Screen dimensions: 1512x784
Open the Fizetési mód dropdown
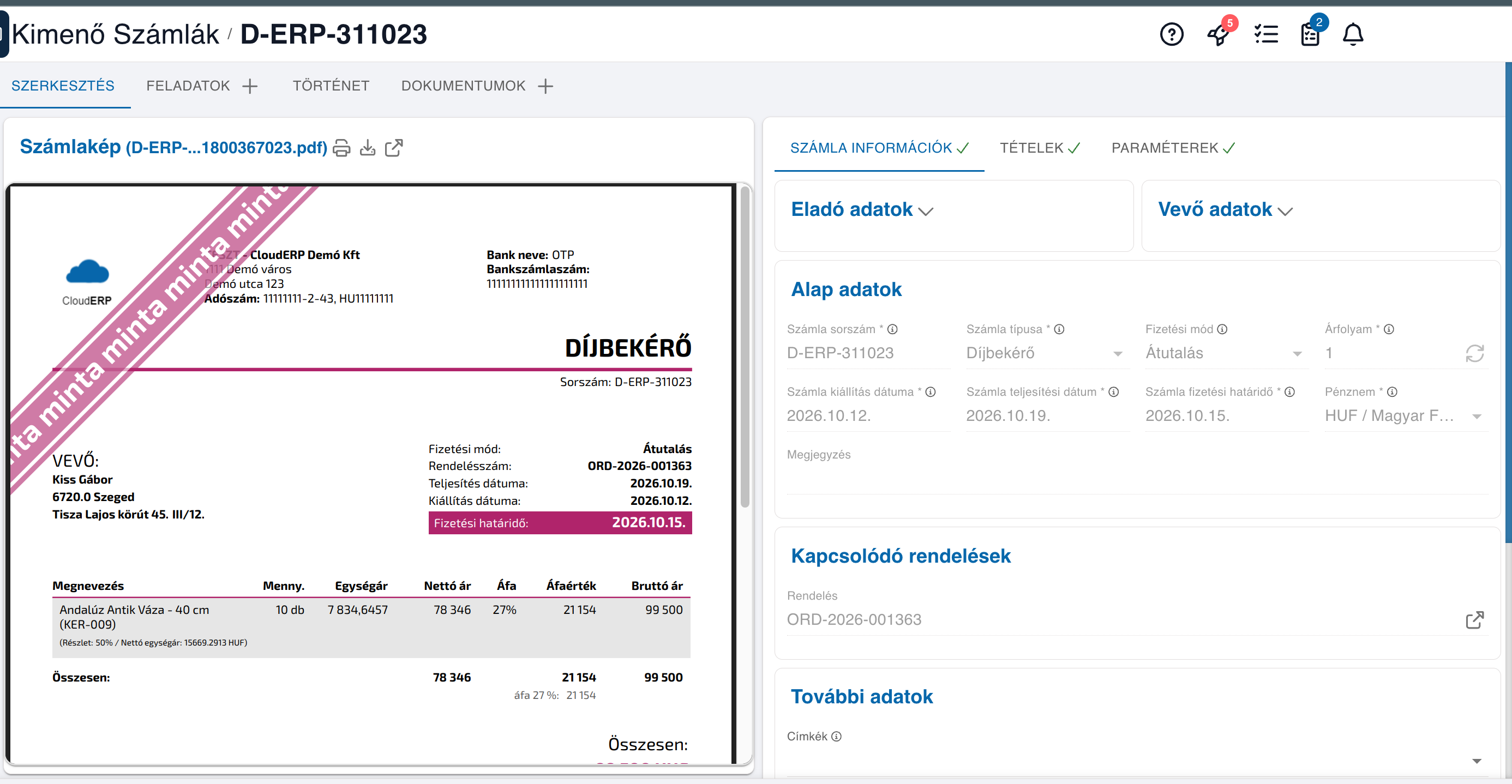tap(1226, 353)
